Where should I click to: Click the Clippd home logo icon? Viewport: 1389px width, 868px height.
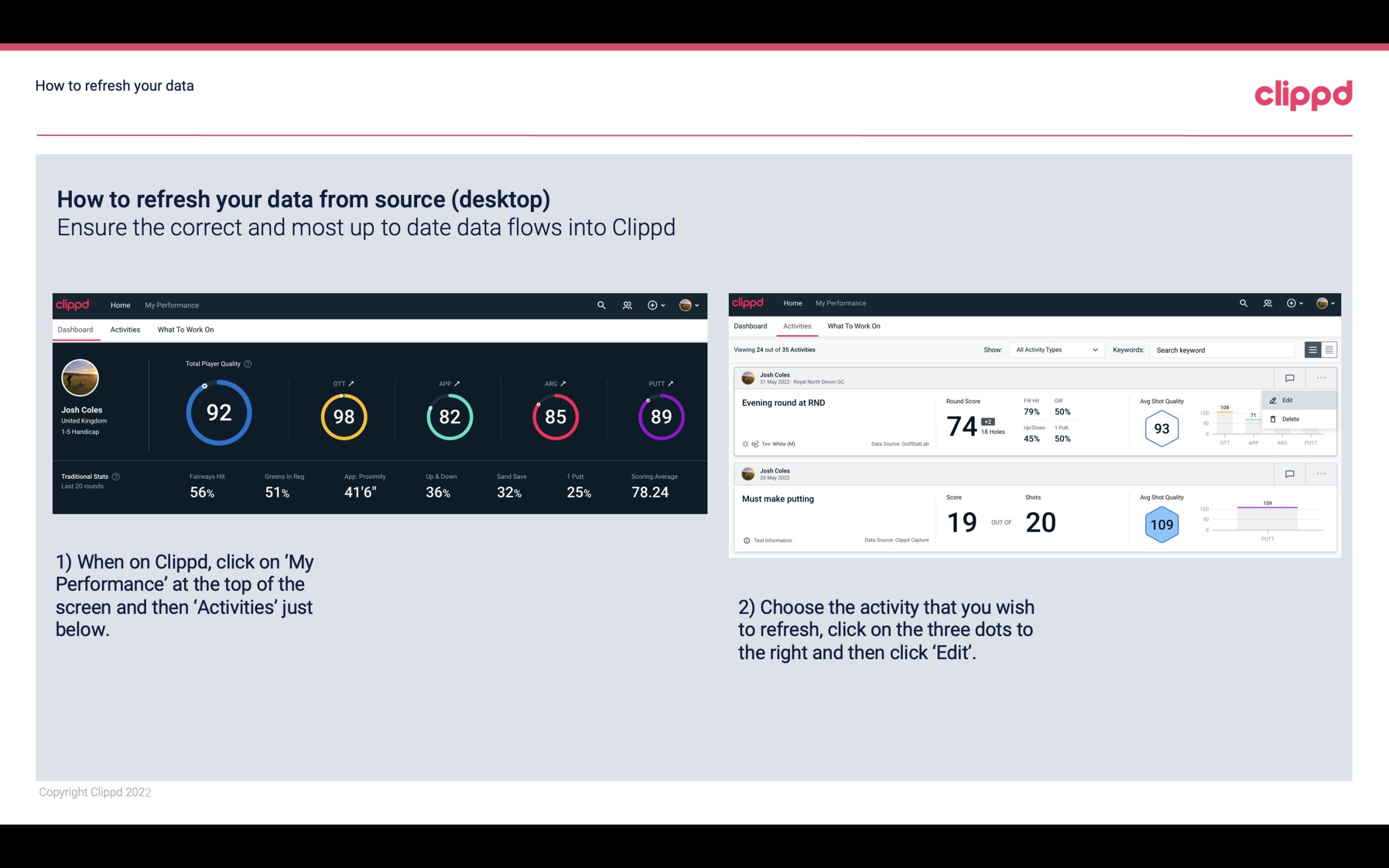pos(74,305)
